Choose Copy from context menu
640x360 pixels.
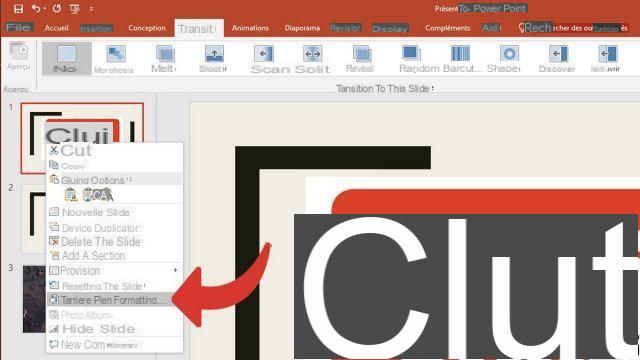pos(114,166)
